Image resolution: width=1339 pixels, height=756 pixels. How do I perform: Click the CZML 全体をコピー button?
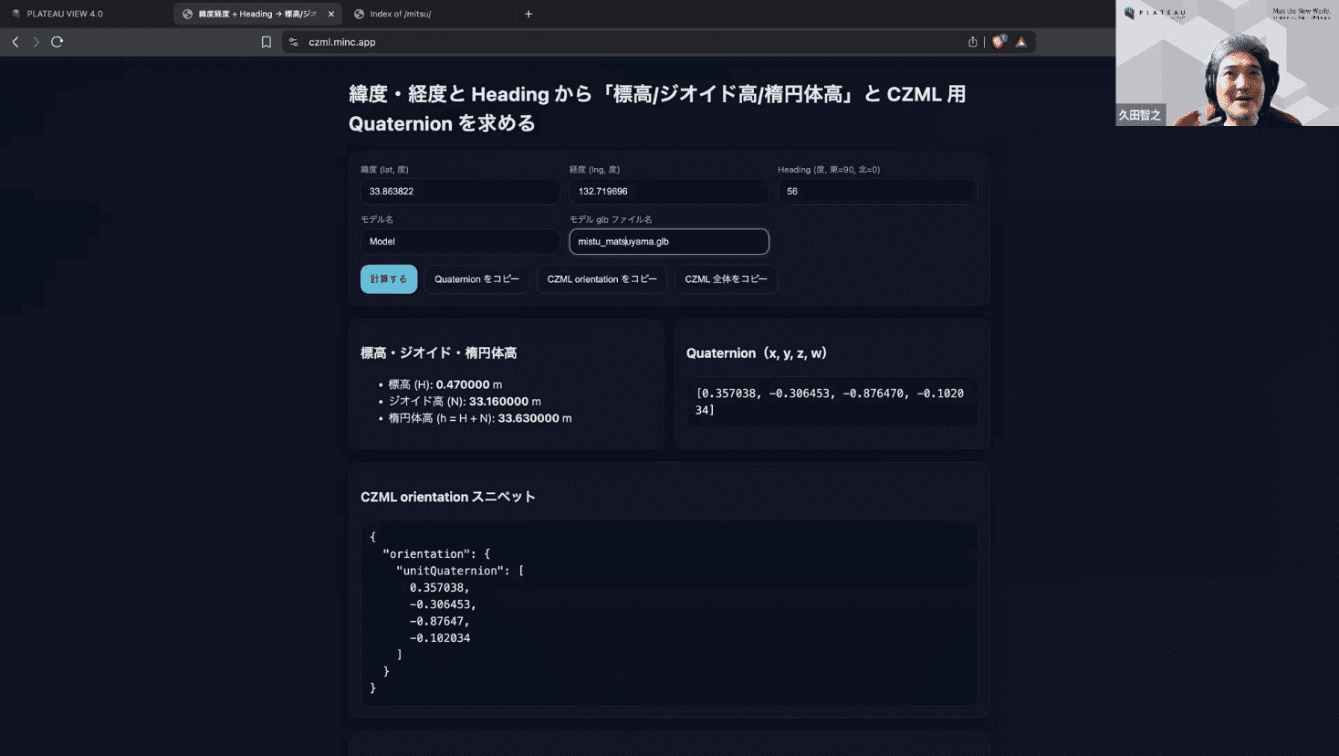(725, 279)
